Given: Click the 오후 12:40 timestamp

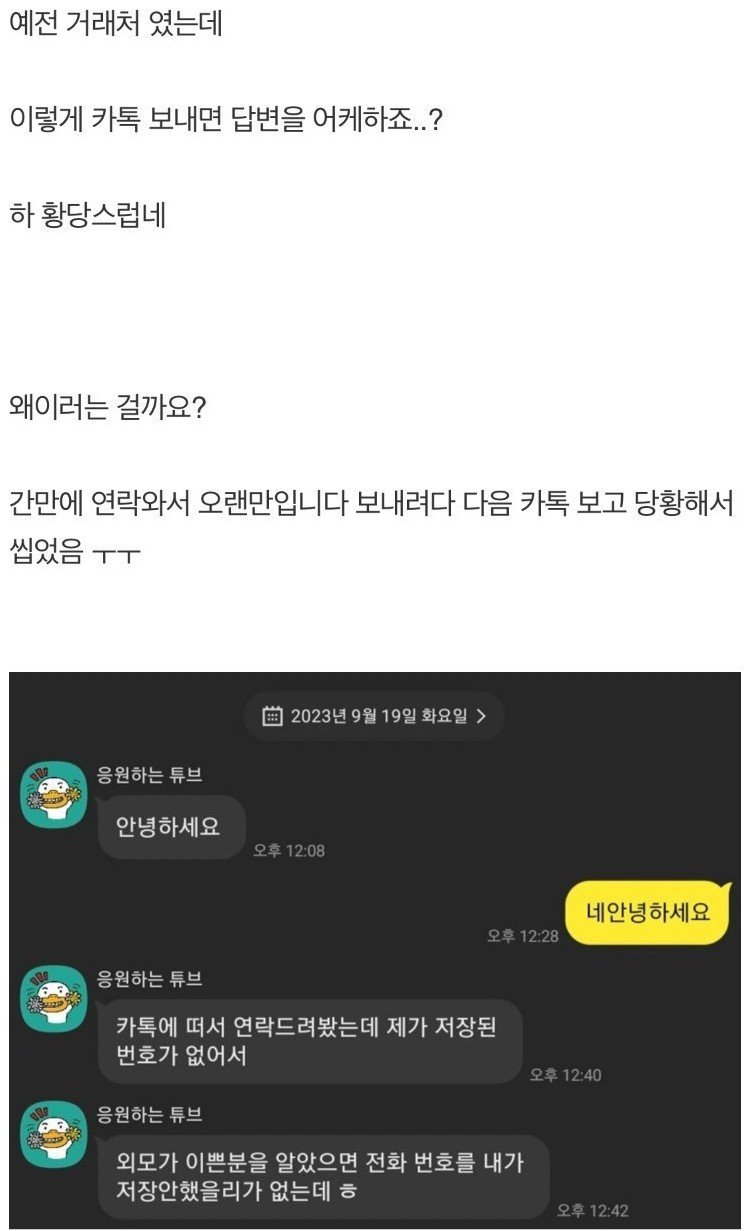Looking at the screenshot, I should pyautogui.click(x=565, y=1075).
